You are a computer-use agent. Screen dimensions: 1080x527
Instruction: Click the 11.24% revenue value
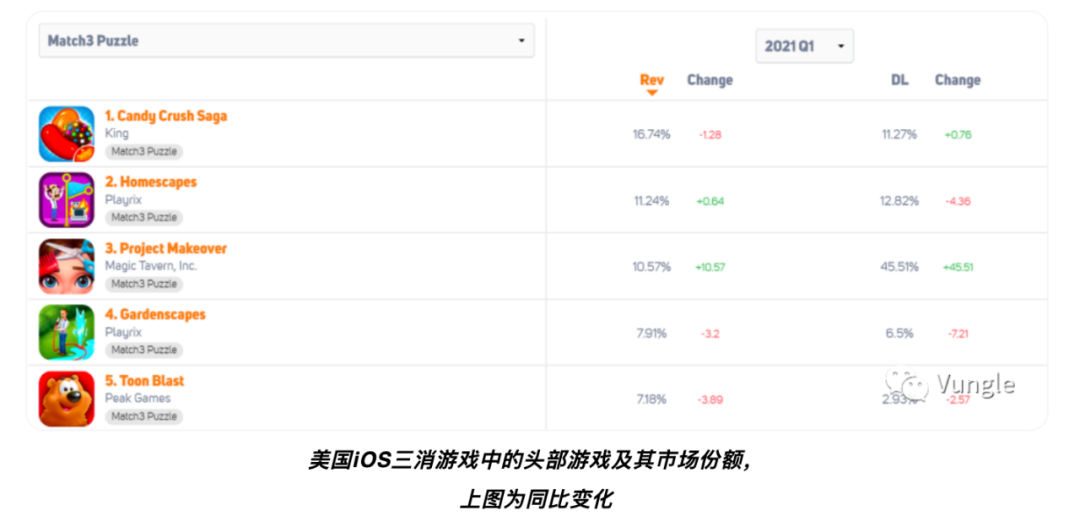652,200
